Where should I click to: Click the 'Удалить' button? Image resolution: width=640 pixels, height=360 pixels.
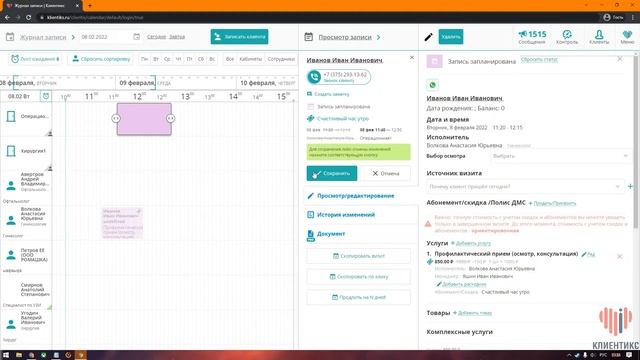[451, 37]
